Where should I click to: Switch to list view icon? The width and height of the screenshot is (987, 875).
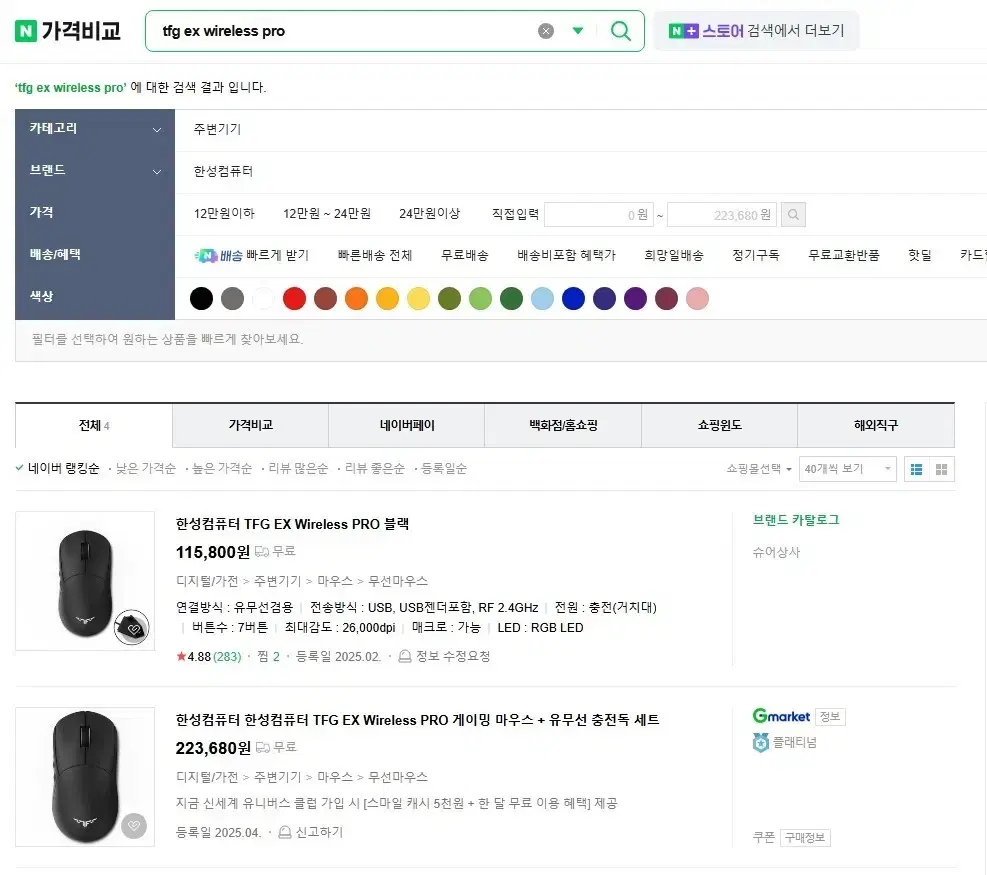click(x=916, y=469)
